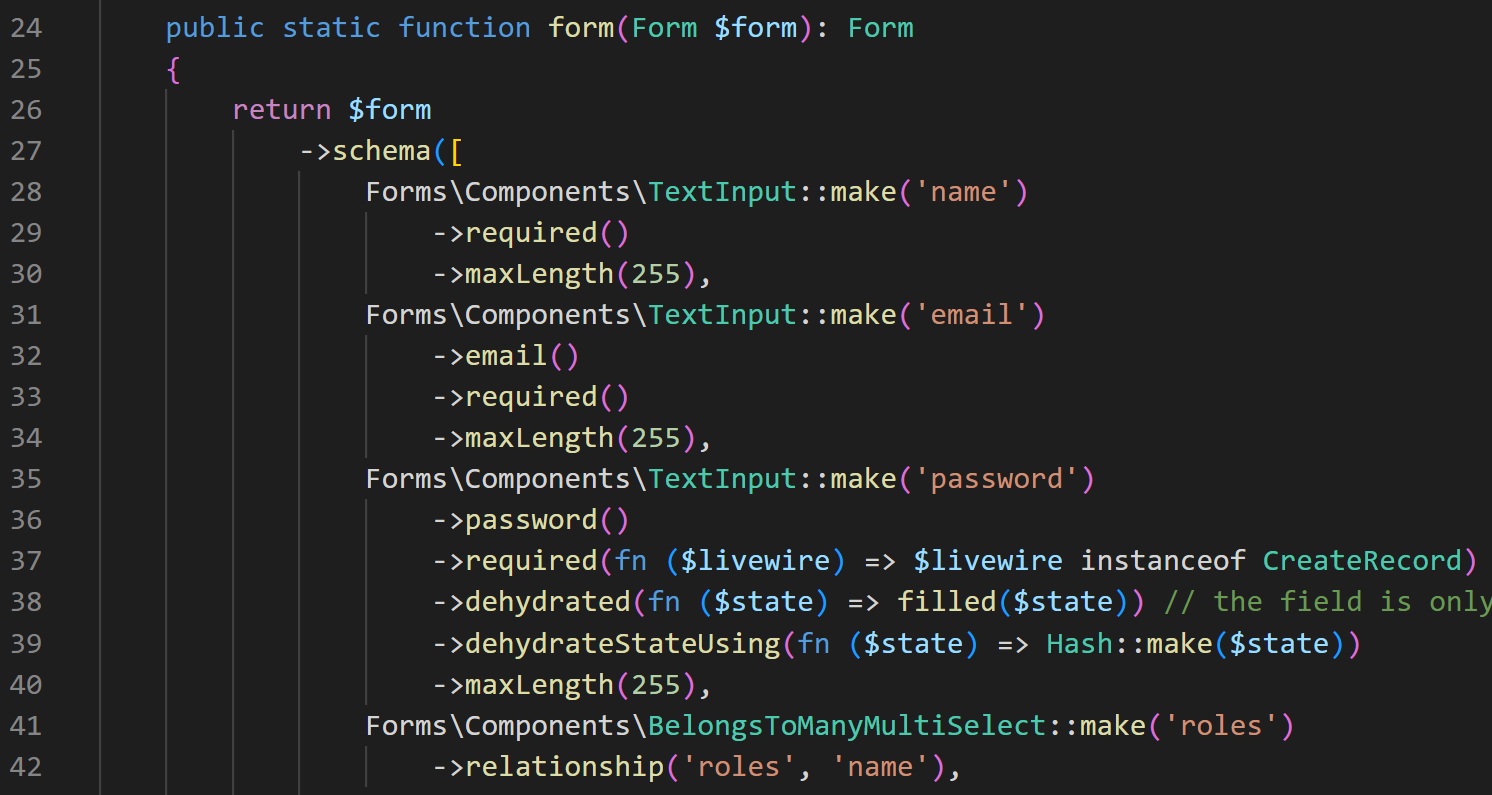Image resolution: width=1492 pixels, height=795 pixels.
Task: Click line number 24 in the gutter
Action: coord(26,28)
